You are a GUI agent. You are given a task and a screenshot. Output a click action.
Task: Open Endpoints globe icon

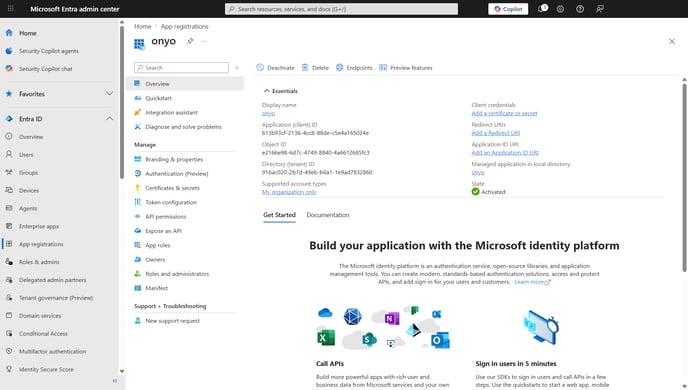(x=340, y=67)
